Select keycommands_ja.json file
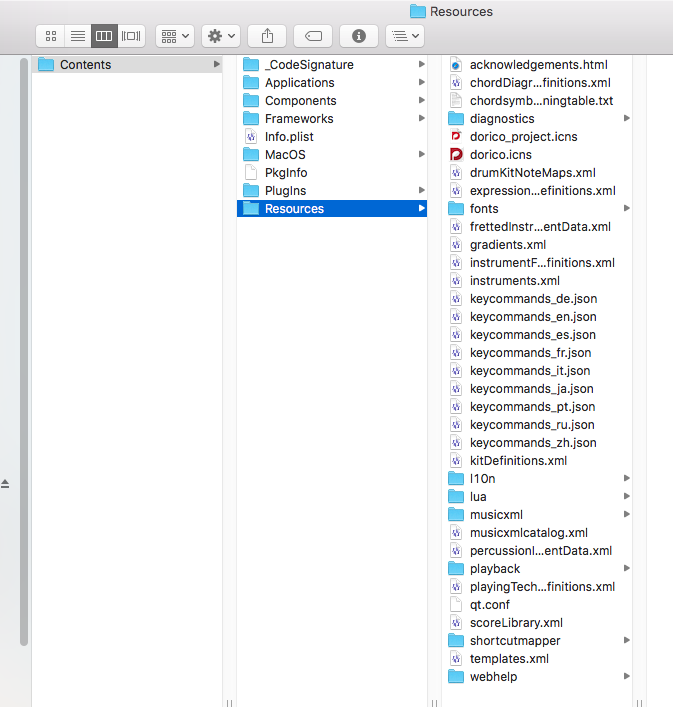Viewport: 673px width, 707px height. click(536, 389)
